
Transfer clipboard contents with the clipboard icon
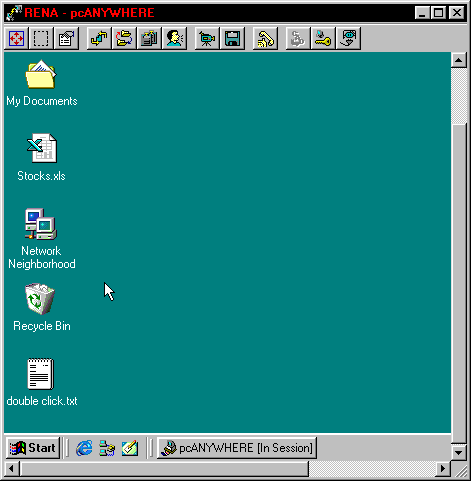[x=149, y=39]
